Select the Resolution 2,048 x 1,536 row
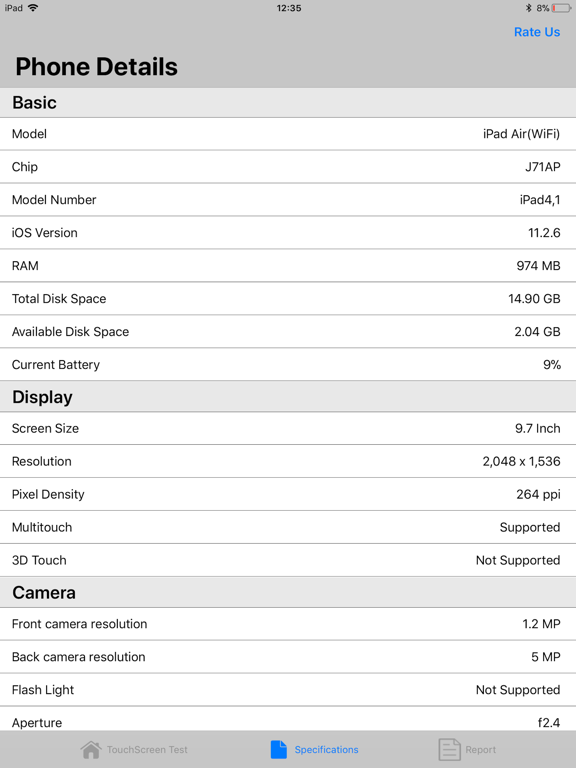This screenshot has width=576, height=768. [288, 461]
